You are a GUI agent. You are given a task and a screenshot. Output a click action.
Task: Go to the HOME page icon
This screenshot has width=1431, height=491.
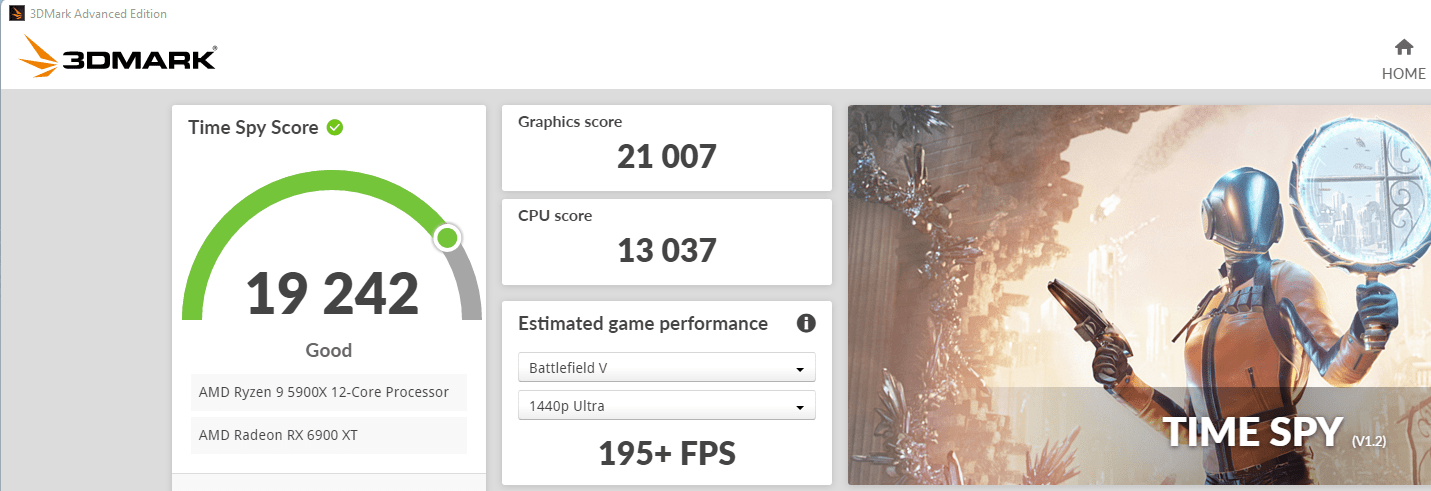pyautogui.click(x=1404, y=47)
